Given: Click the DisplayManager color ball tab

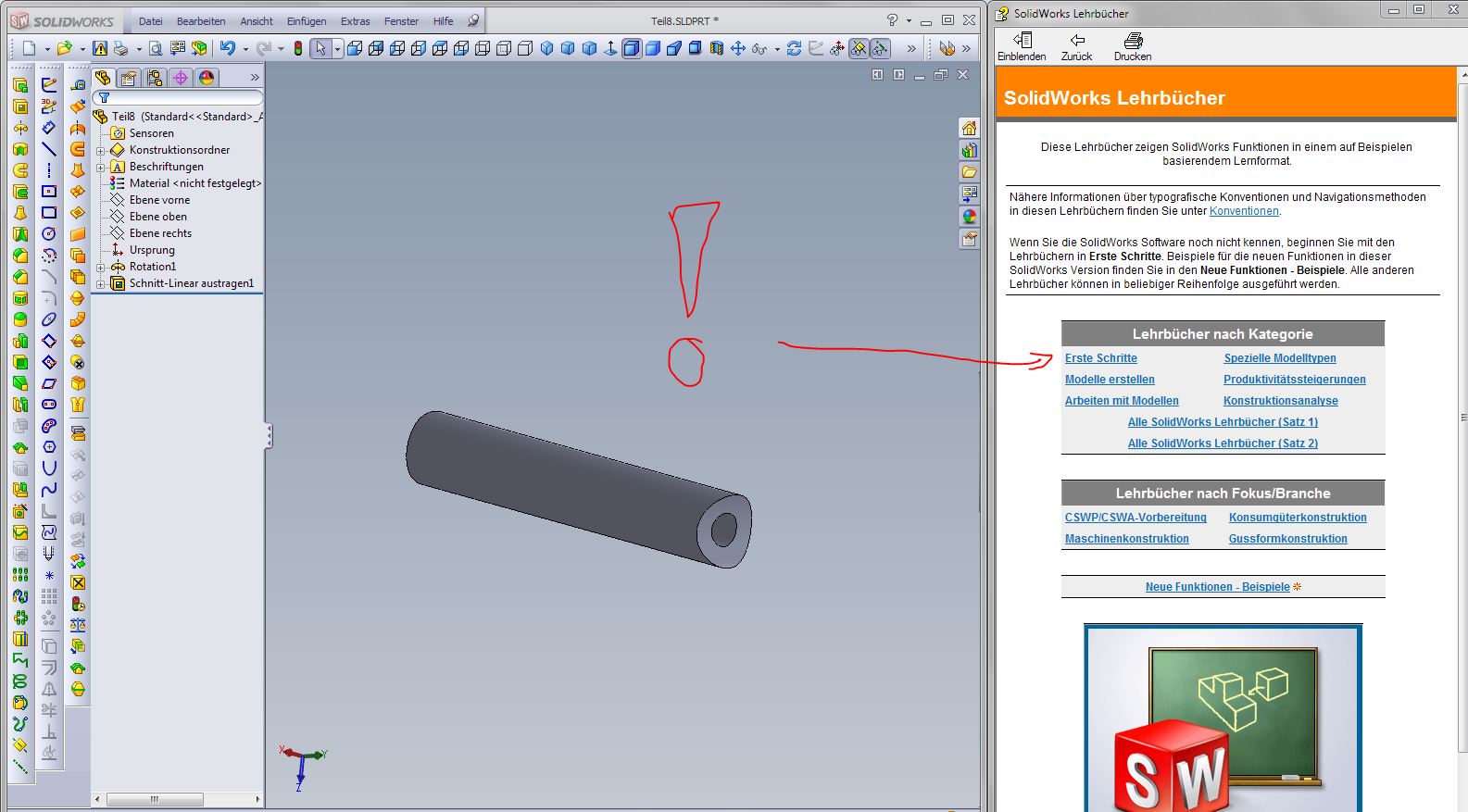Looking at the screenshot, I should [x=207, y=78].
